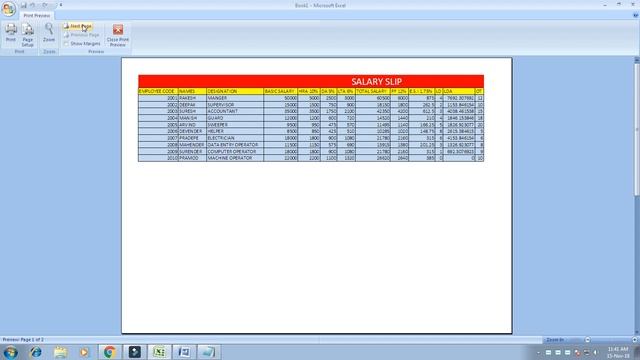Launch Internet Explorer from taskbar
The image size is (640, 360).
(36, 352)
